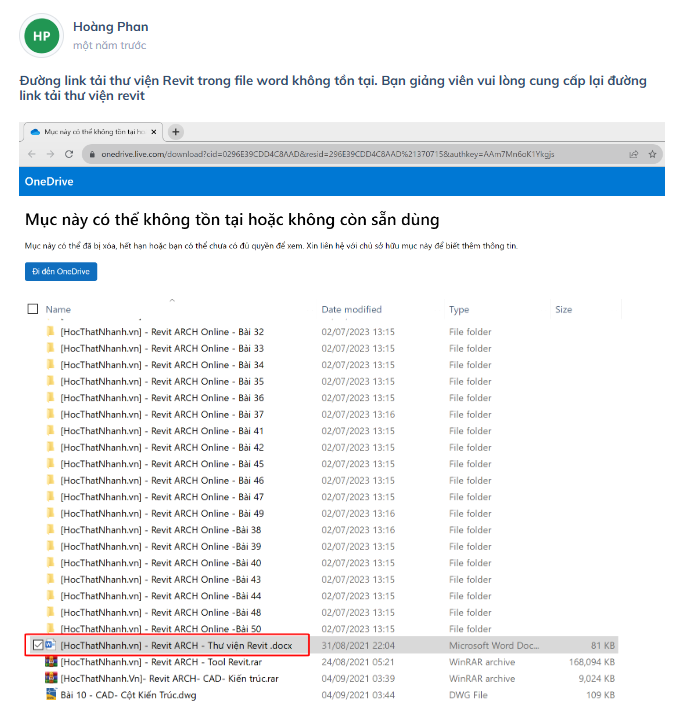Open a new browser tab
The image size is (682, 709).
click(176, 132)
